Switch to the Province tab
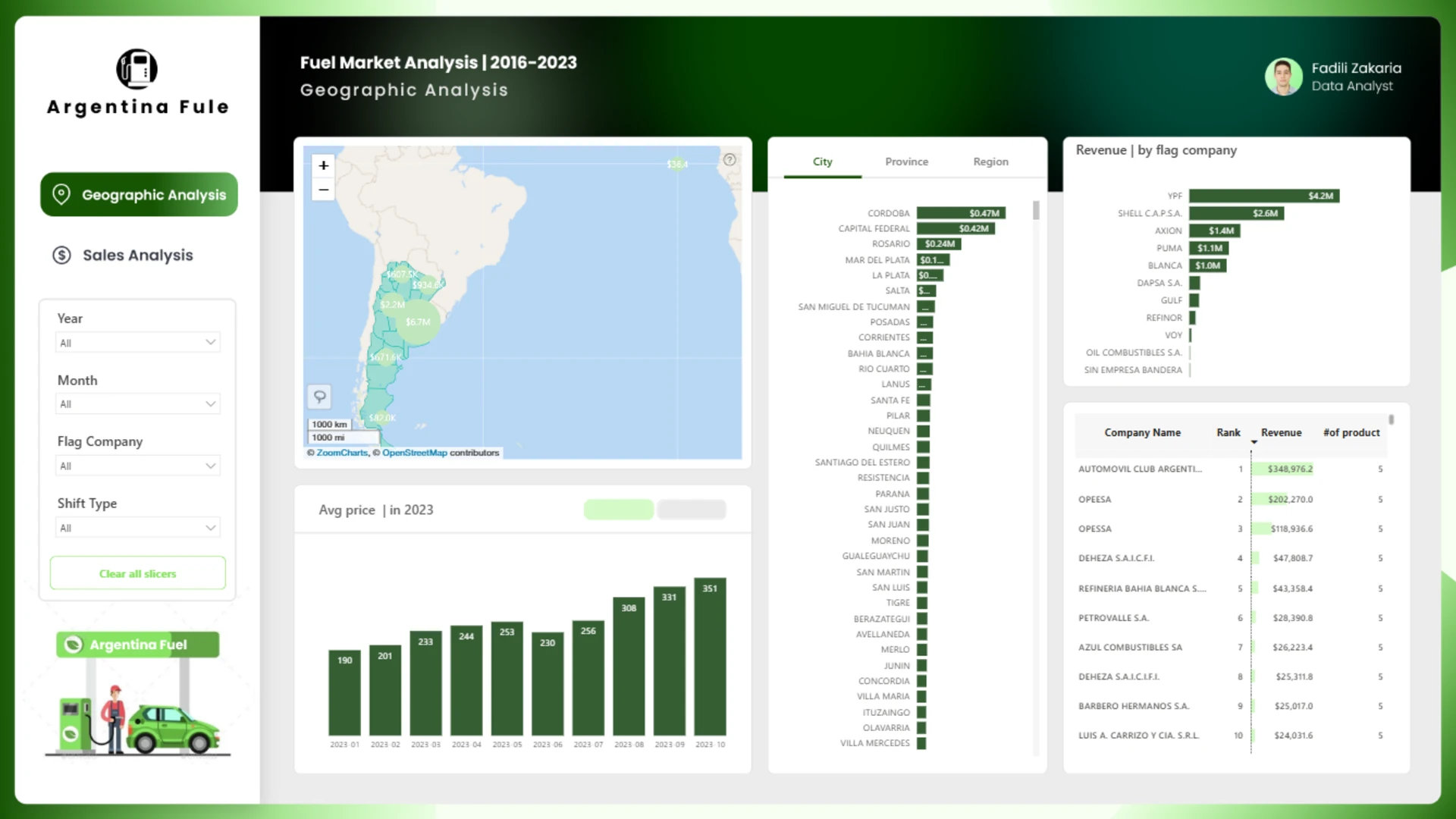This screenshot has height=819, width=1456. pos(906,162)
